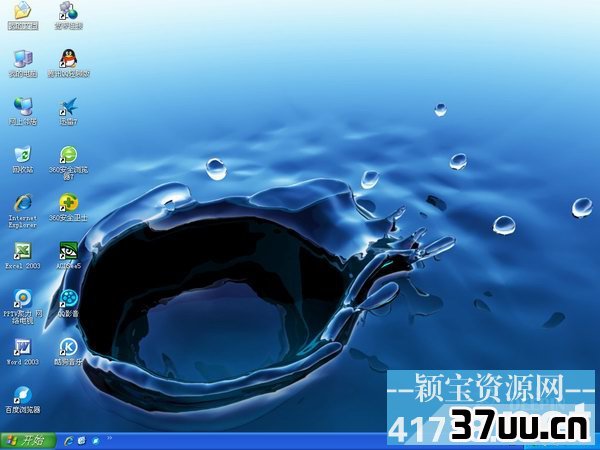
Task: Select the 我的电脑 (My Computer) icon
Action: click(x=21, y=58)
